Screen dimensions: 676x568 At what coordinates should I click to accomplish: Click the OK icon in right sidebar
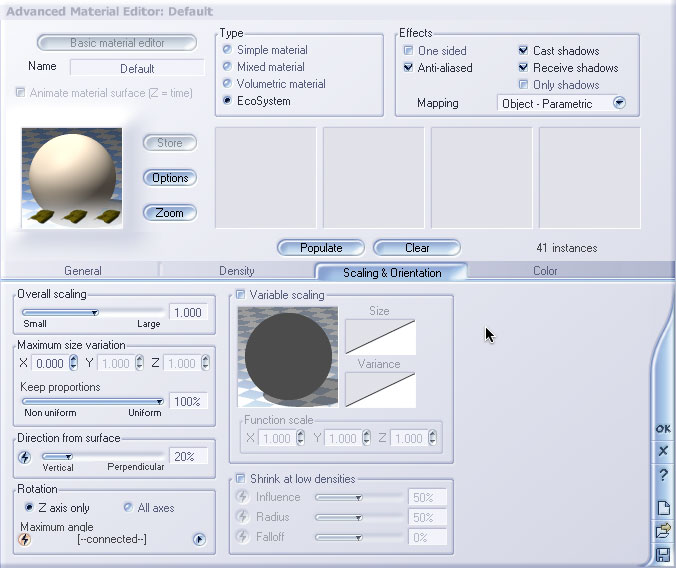click(662, 428)
